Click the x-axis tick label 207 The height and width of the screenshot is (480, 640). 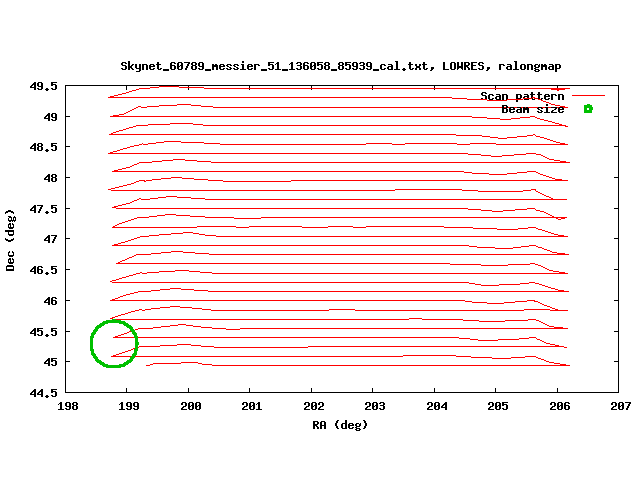(621, 406)
